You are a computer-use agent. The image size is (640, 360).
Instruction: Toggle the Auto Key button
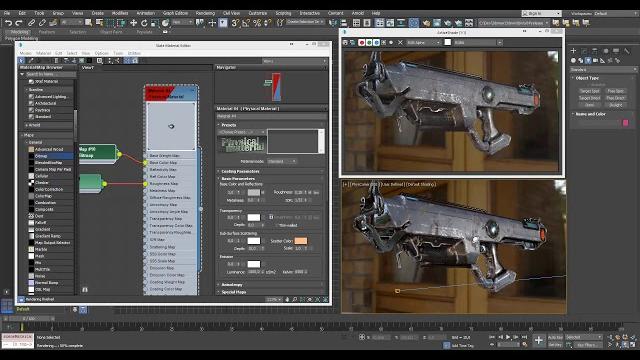pos(555,338)
